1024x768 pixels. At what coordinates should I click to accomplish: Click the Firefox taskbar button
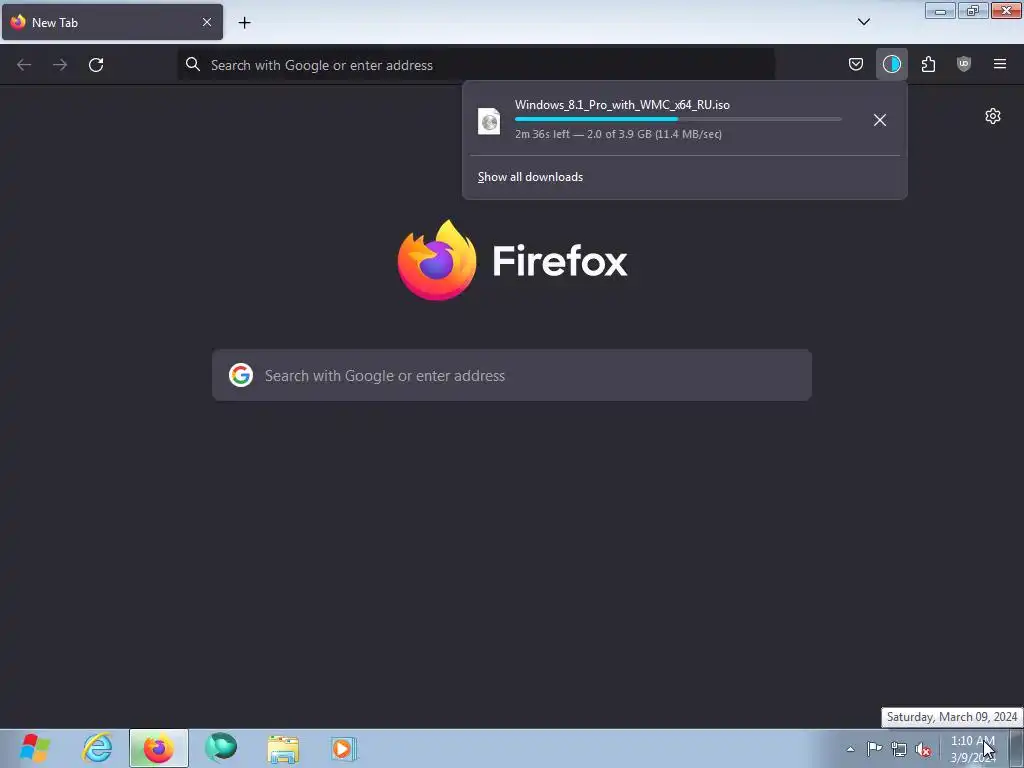point(159,748)
